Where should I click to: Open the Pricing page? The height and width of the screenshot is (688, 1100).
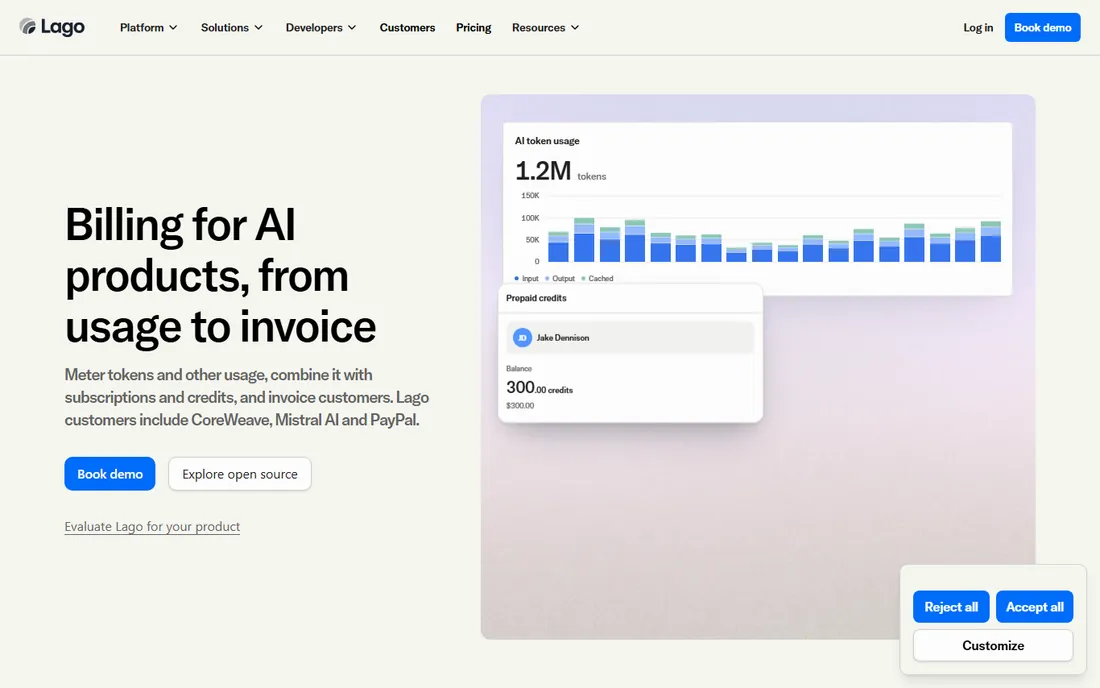click(474, 27)
